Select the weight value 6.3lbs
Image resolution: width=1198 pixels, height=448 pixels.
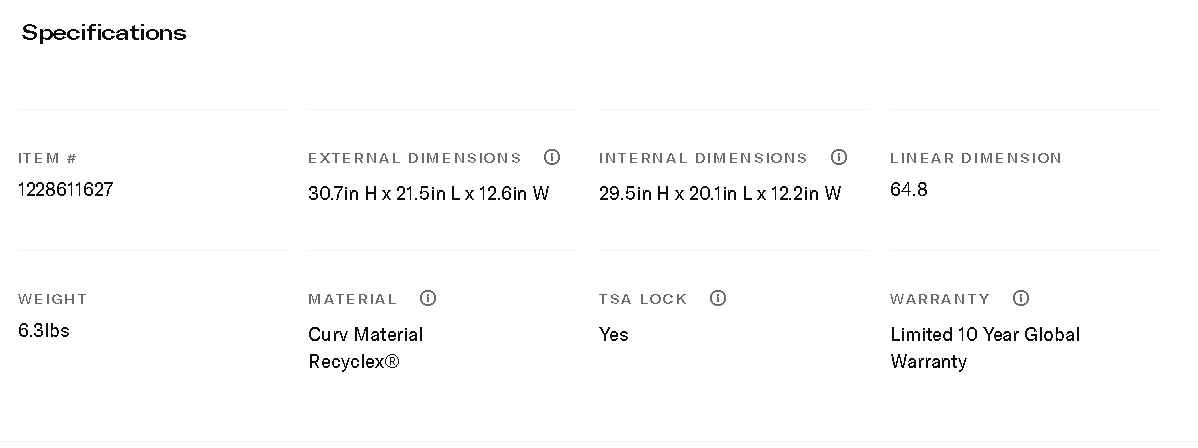pyautogui.click(x=44, y=330)
